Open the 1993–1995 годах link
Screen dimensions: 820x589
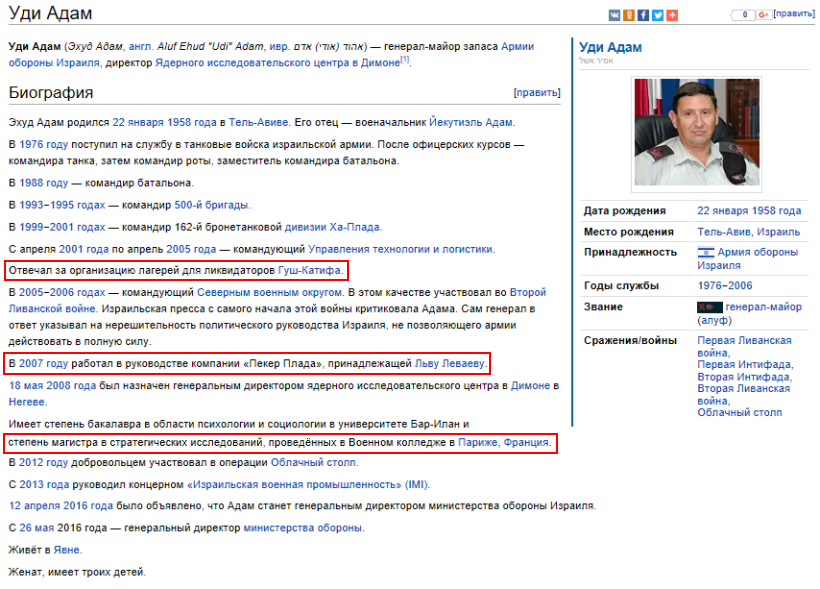coord(62,205)
